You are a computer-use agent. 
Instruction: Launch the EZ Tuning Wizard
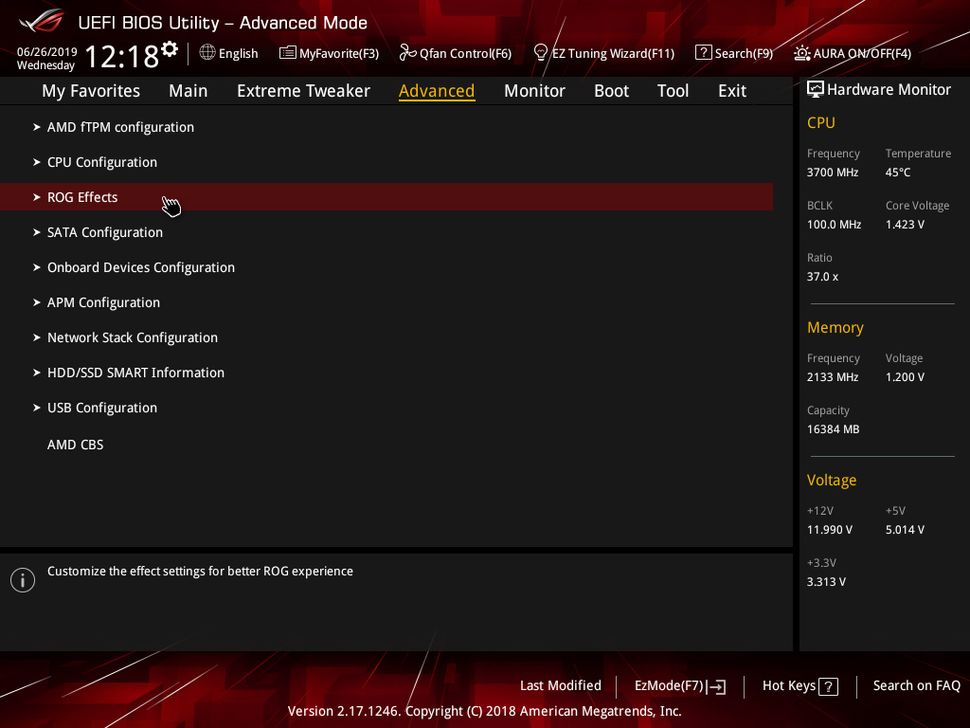click(604, 53)
